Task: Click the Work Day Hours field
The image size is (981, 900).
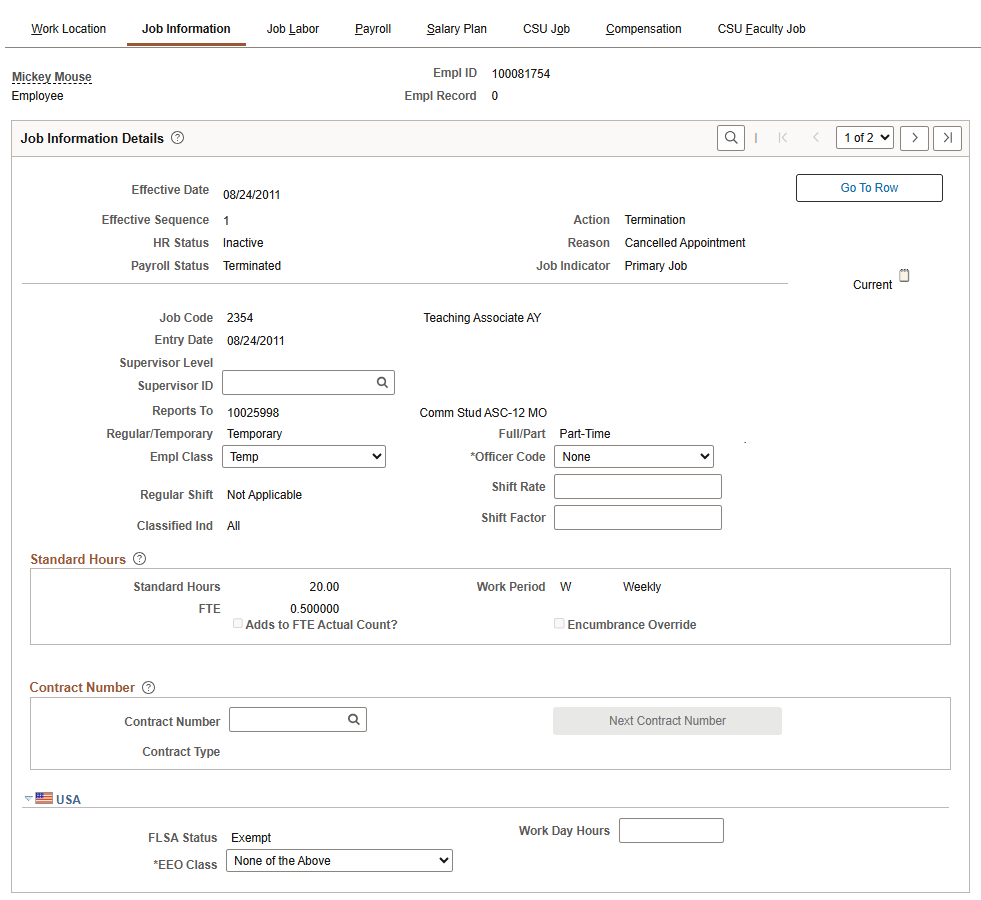Action: click(670, 831)
